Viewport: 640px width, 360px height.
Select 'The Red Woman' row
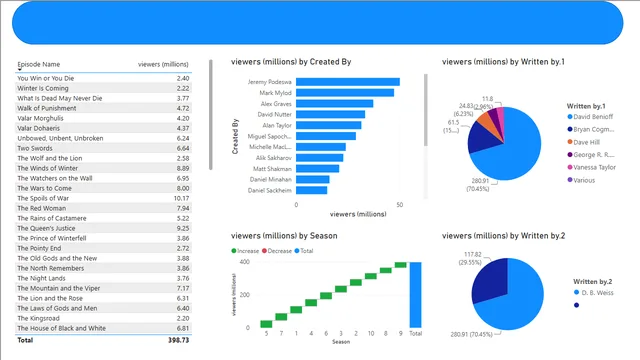tap(103, 208)
